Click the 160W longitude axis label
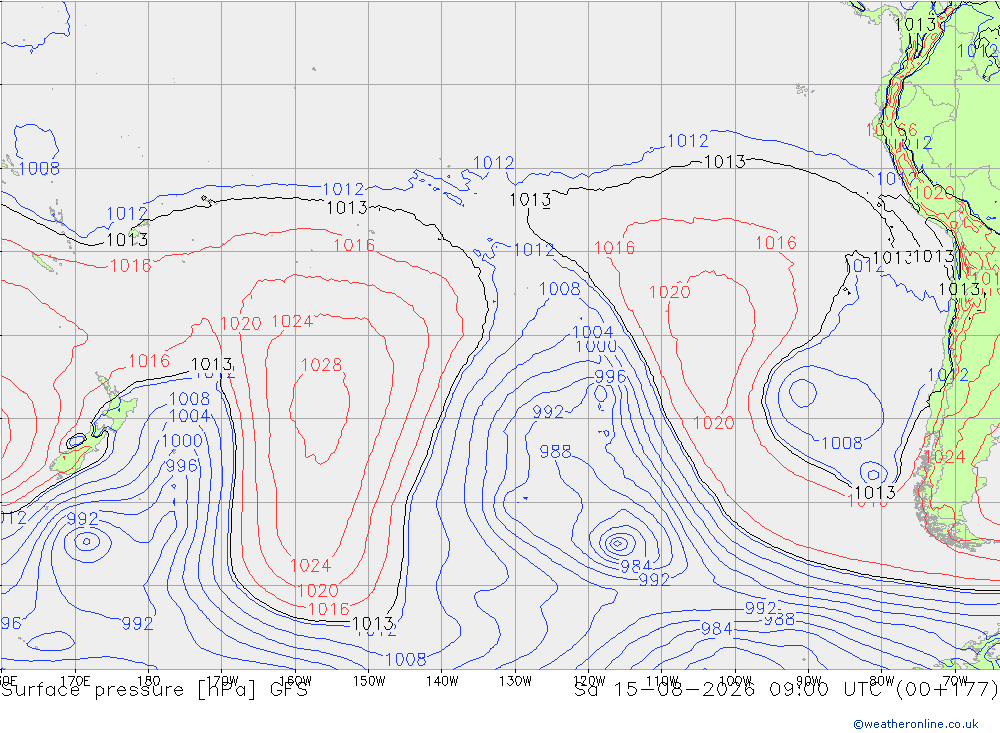The image size is (1000, 733). 295,681
